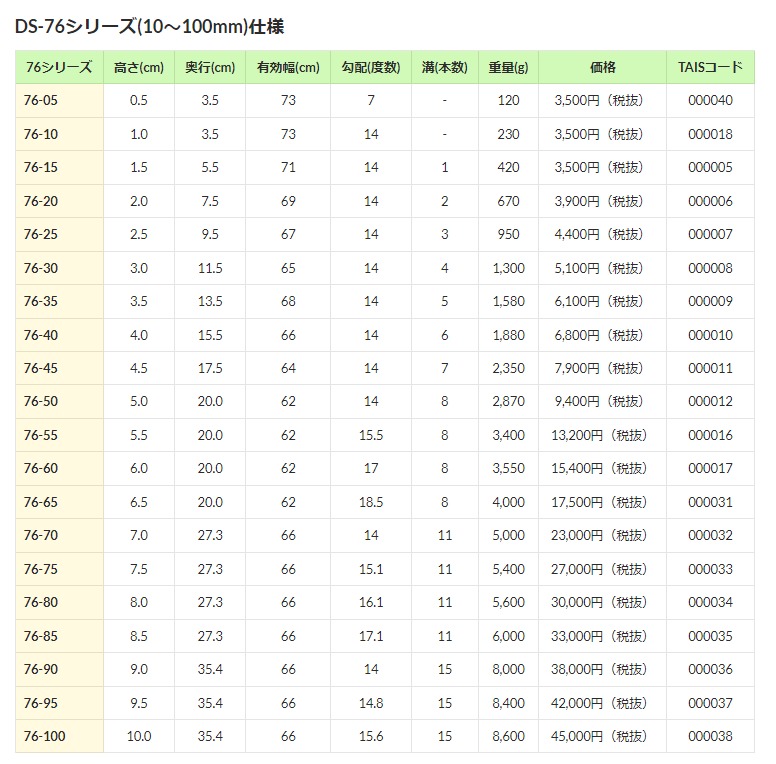Select TAIS code 000010
Viewport: 776px width, 764px height.
tap(710, 335)
